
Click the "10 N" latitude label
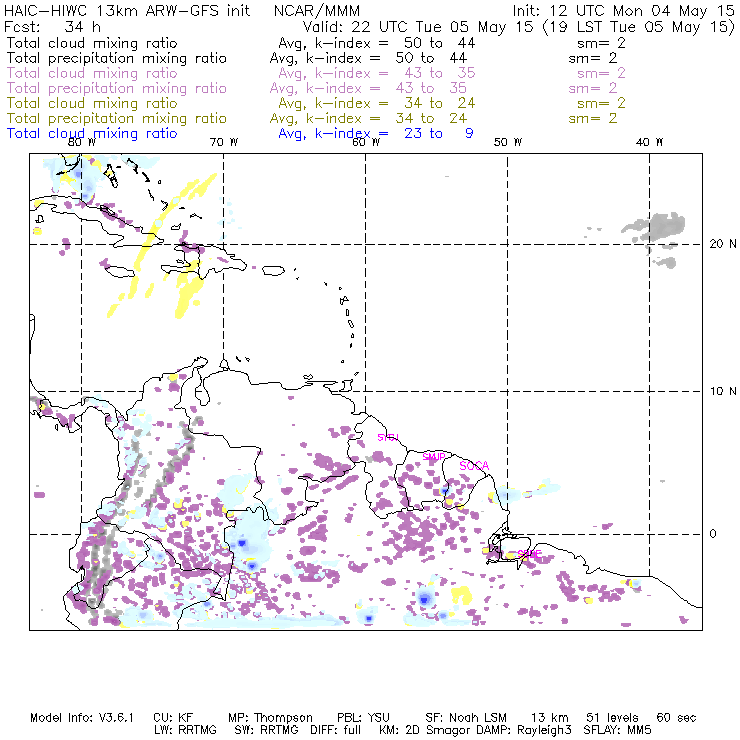pos(723,391)
